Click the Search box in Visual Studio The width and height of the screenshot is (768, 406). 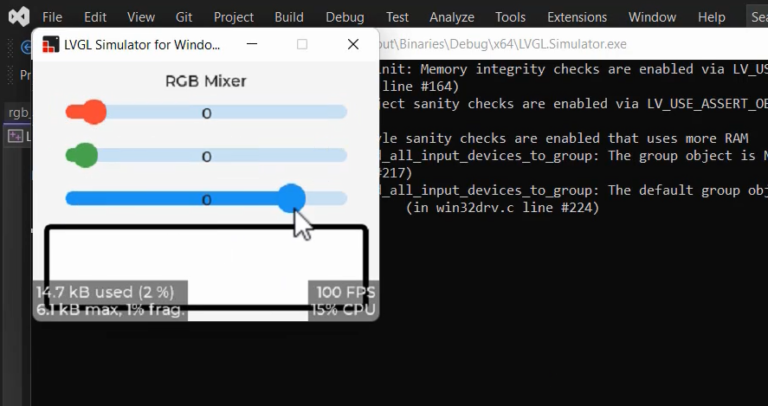pyautogui.click(x=757, y=17)
